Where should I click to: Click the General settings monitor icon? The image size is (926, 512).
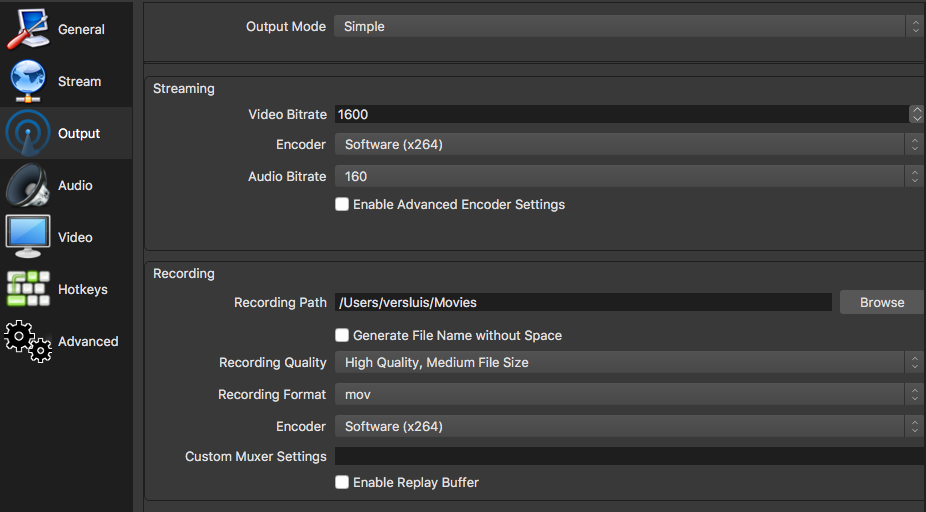pos(28,28)
